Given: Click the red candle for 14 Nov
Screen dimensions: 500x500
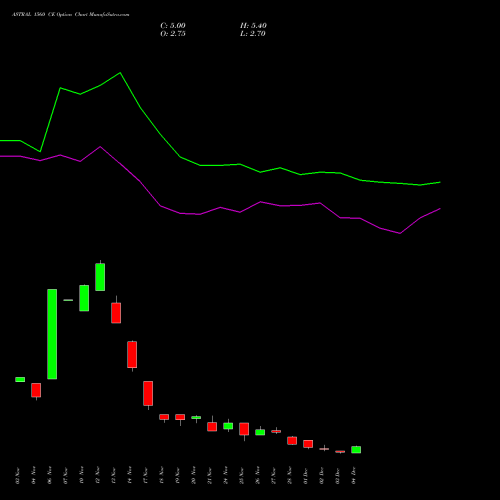Looking at the screenshot, I should pos(132,355).
